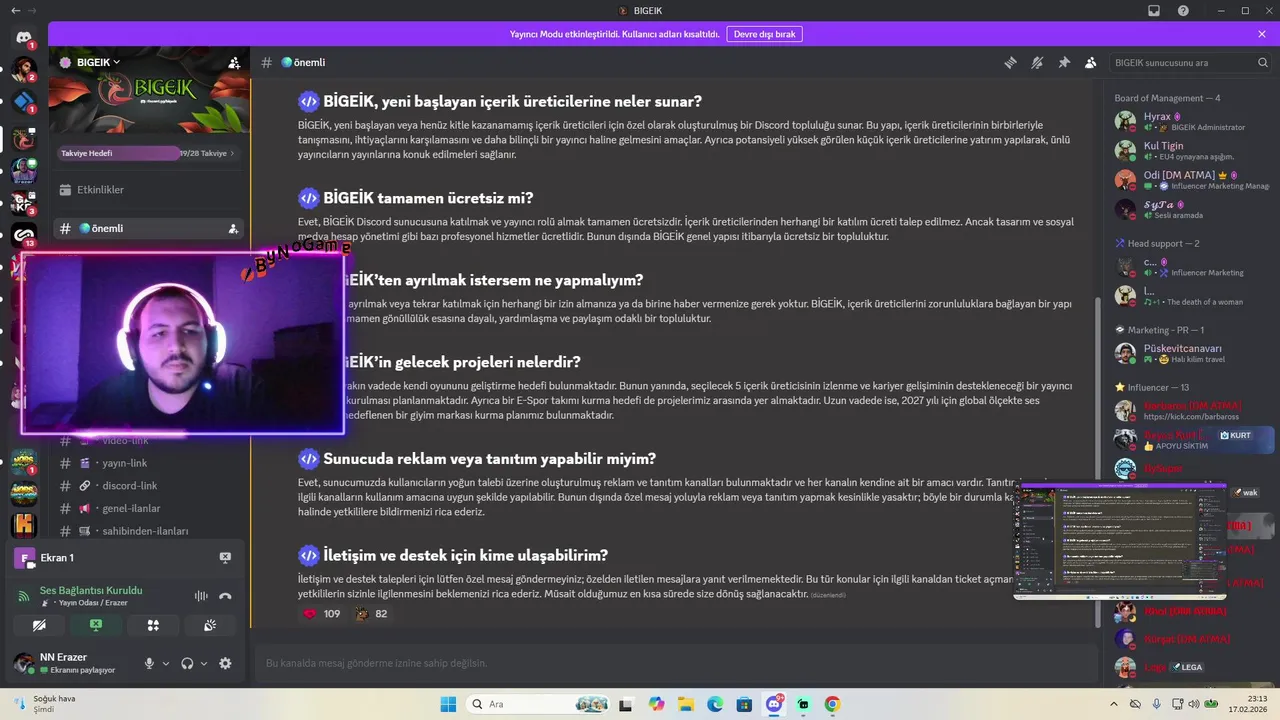Click the reaction with 82 count
This screenshot has height=720, width=1280.
371,614
